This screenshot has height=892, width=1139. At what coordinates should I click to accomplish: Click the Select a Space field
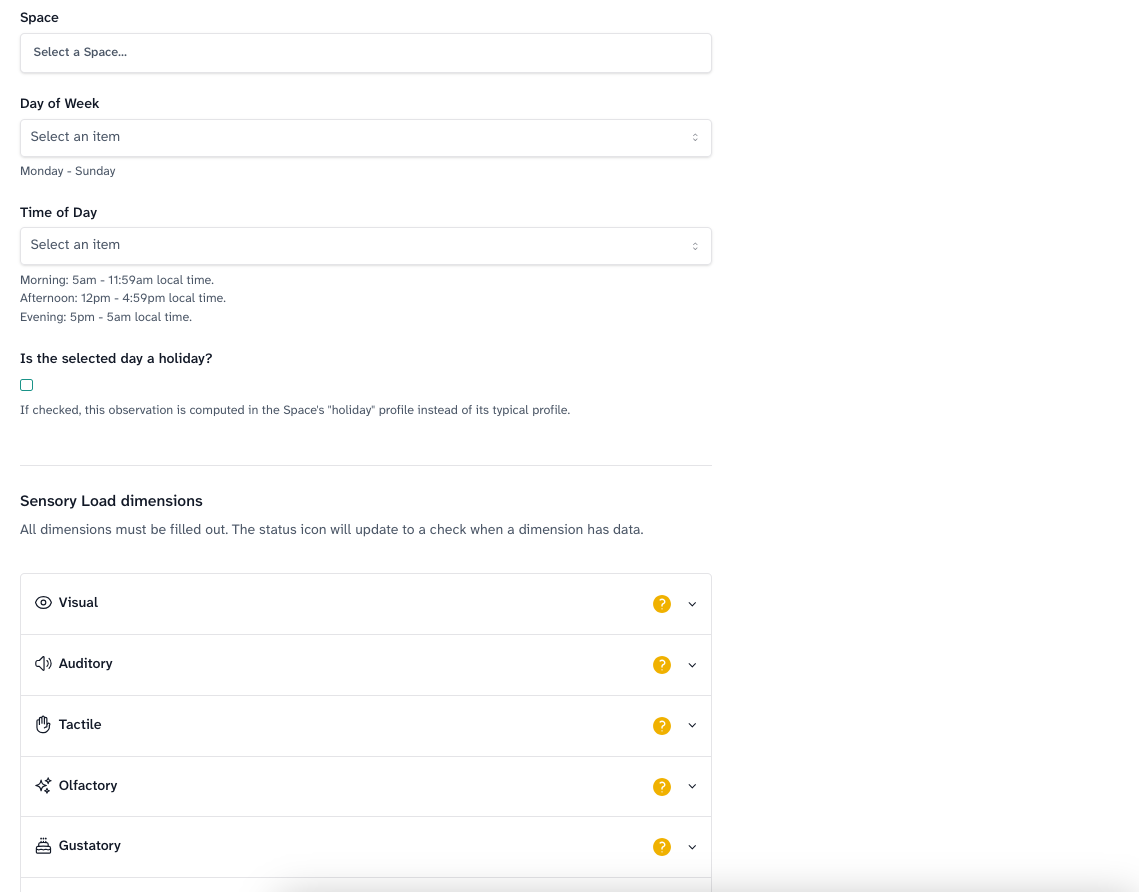365,52
